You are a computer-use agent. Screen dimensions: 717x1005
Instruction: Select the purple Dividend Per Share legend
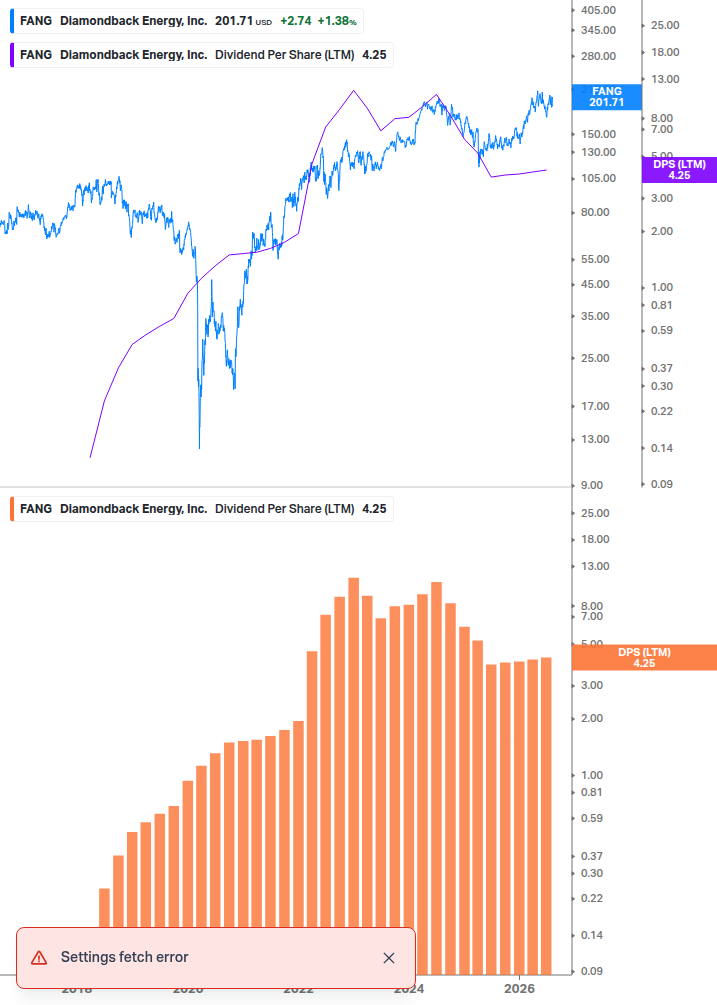point(201,55)
